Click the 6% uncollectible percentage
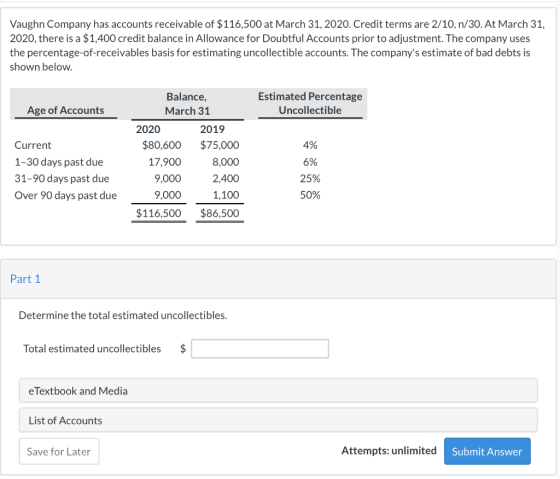 click(310, 162)
